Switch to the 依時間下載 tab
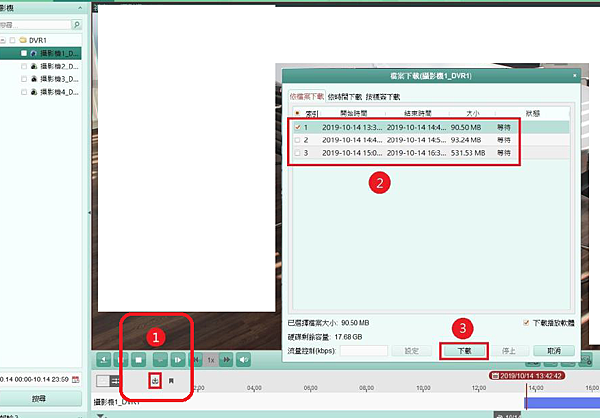The image size is (600, 418). [345, 97]
